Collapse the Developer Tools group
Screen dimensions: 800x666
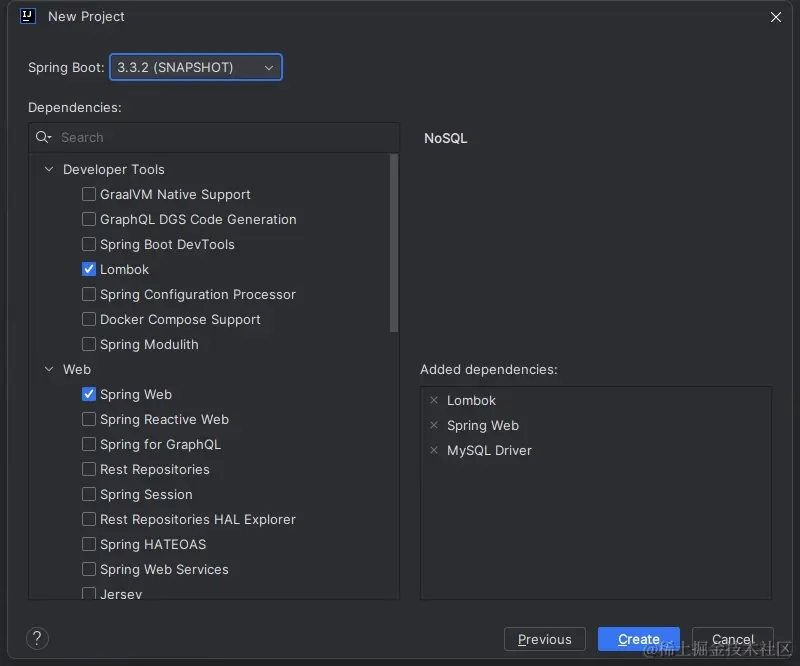(x=49, y=169)
